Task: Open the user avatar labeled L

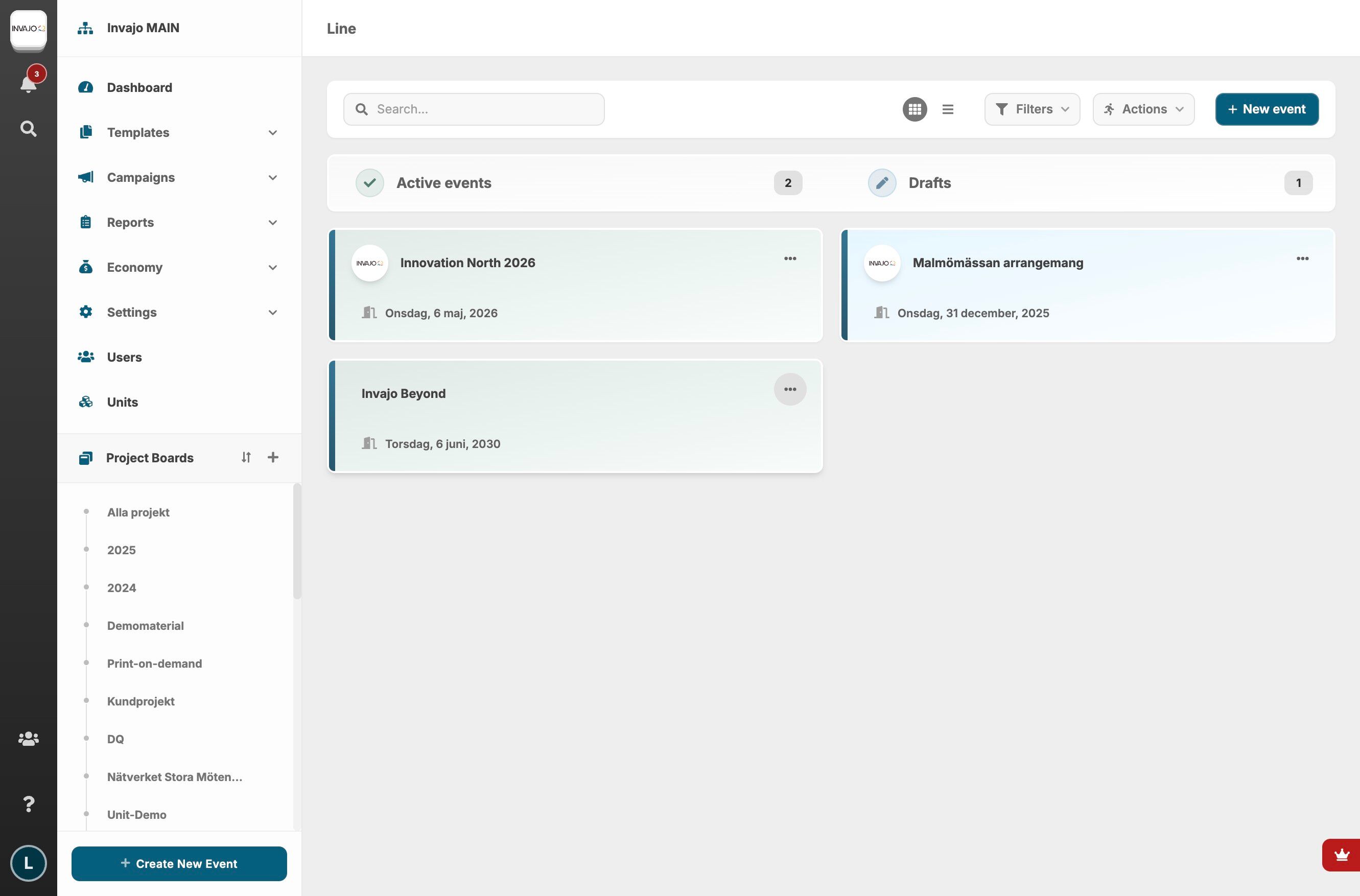Action: click(x=29, y=863)
